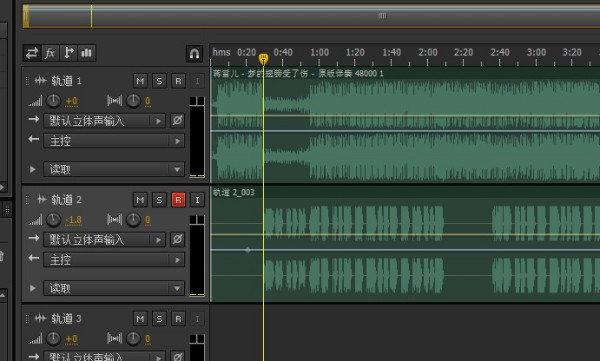Arm 轨道 3 for recording
This screenshot has height=361, width=600.
point(178,319)
